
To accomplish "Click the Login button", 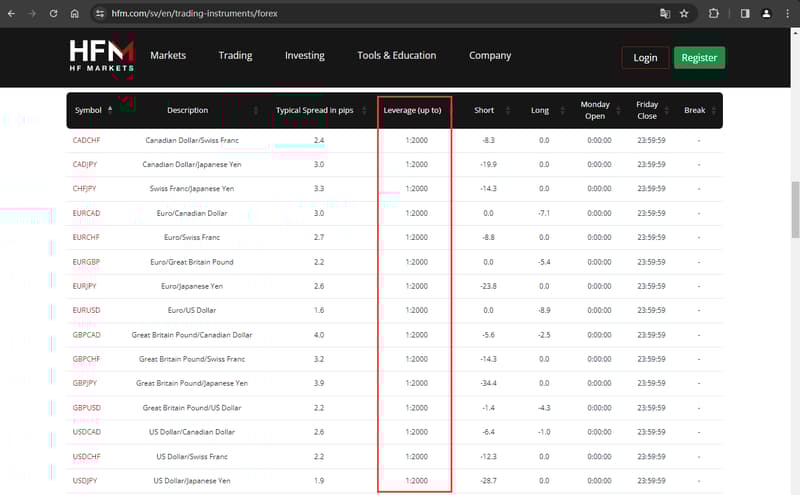I will (x=645, y=58).
